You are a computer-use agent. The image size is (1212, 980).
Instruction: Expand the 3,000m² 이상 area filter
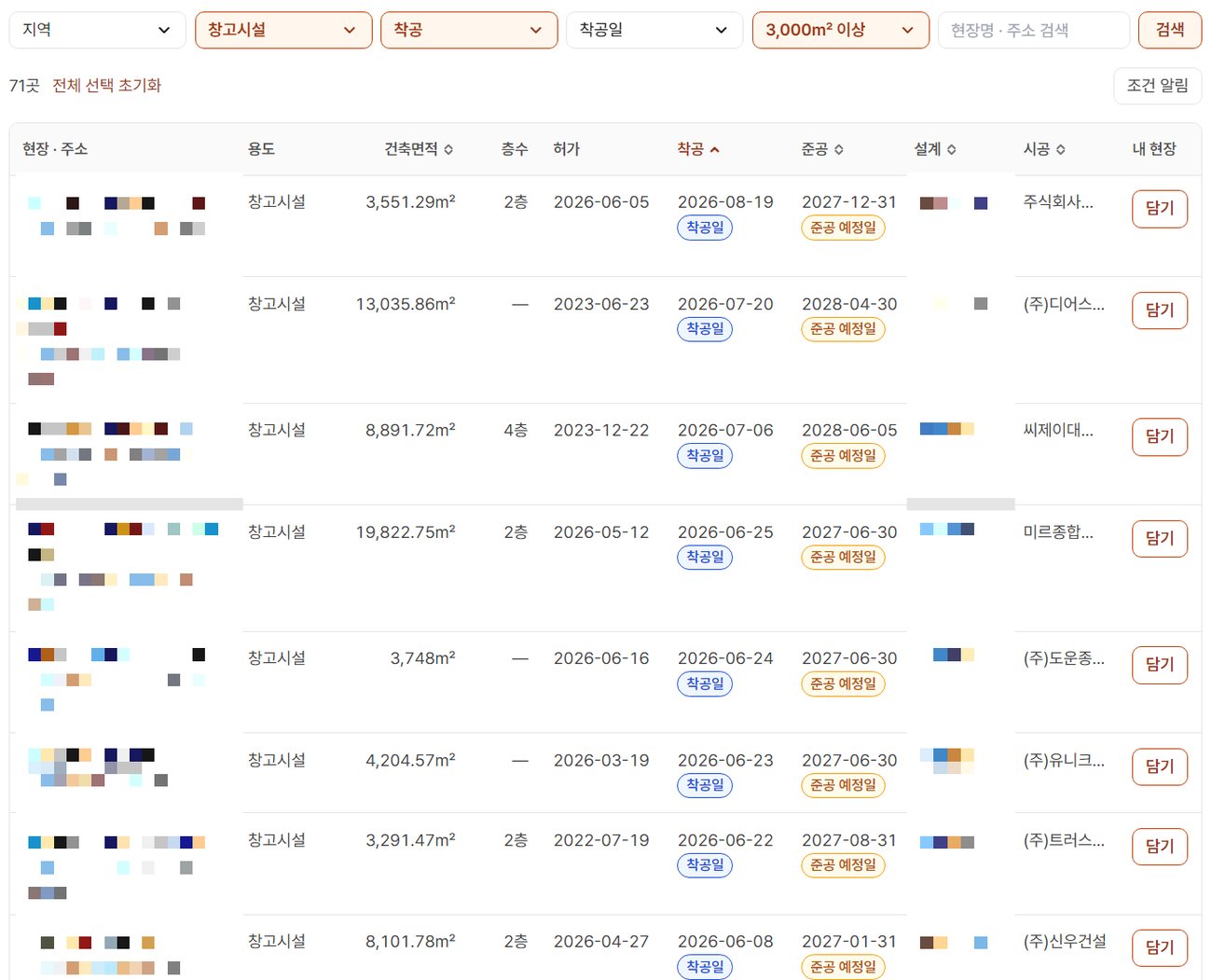[x=841, y=30]
